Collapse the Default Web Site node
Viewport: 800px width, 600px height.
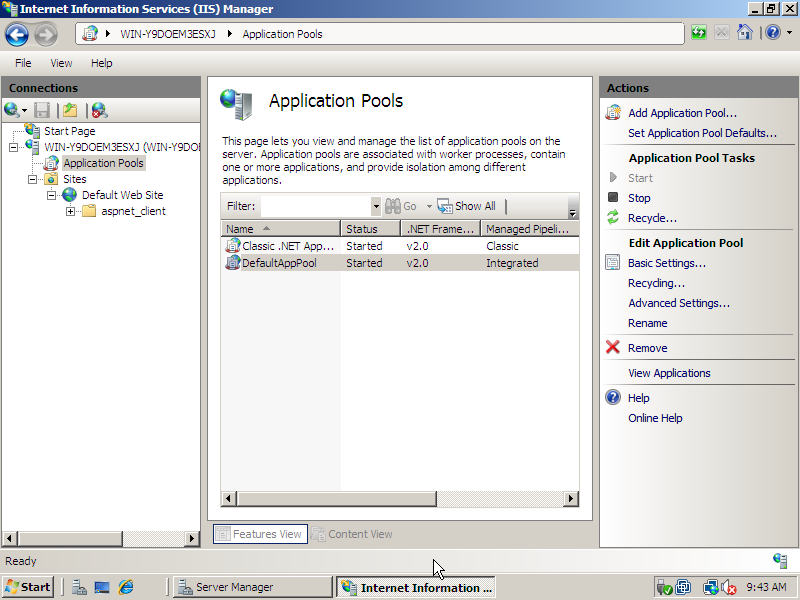pyautogui.click(x=52, y=195)
